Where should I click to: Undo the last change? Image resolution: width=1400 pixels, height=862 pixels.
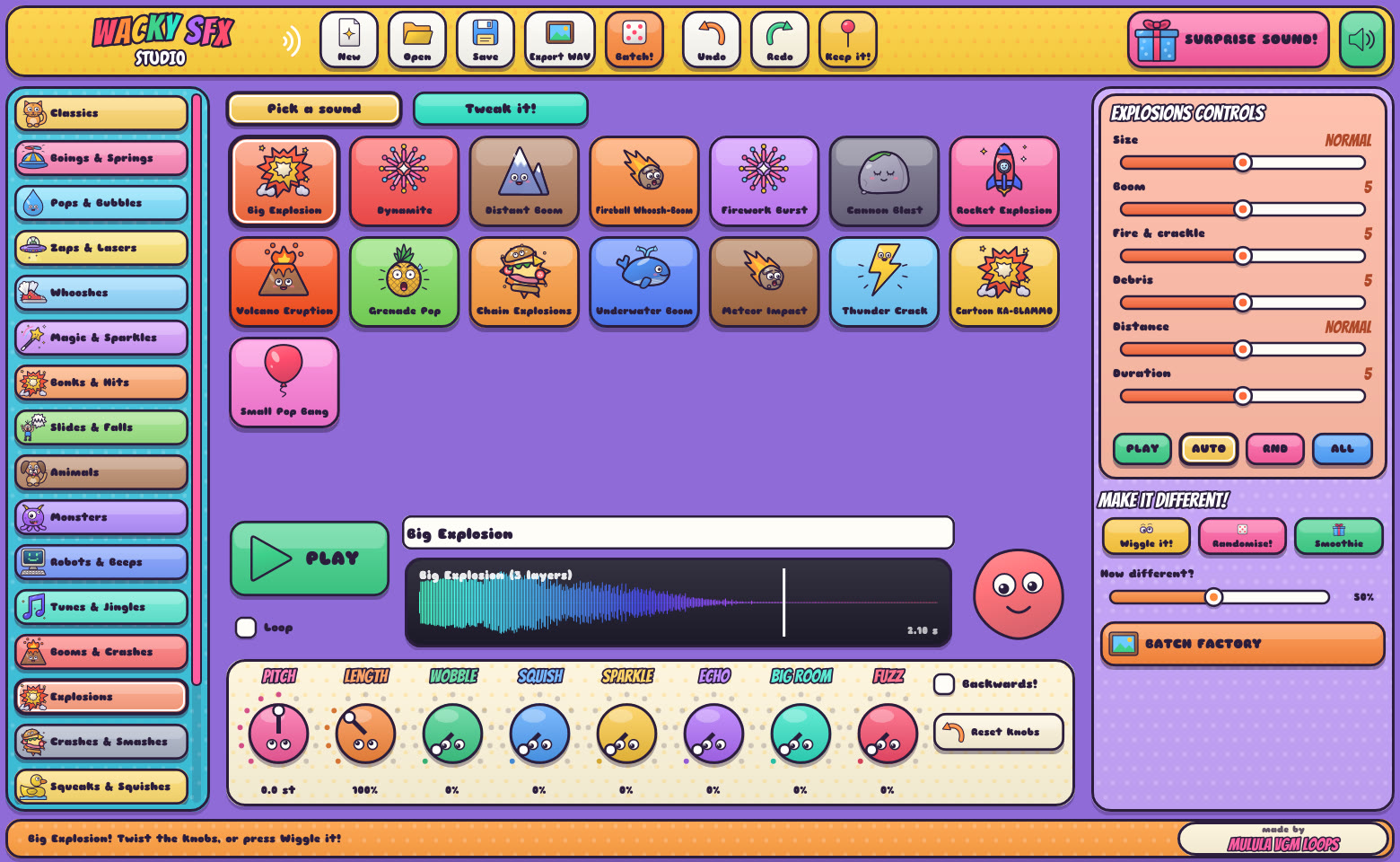pos(712,40)
